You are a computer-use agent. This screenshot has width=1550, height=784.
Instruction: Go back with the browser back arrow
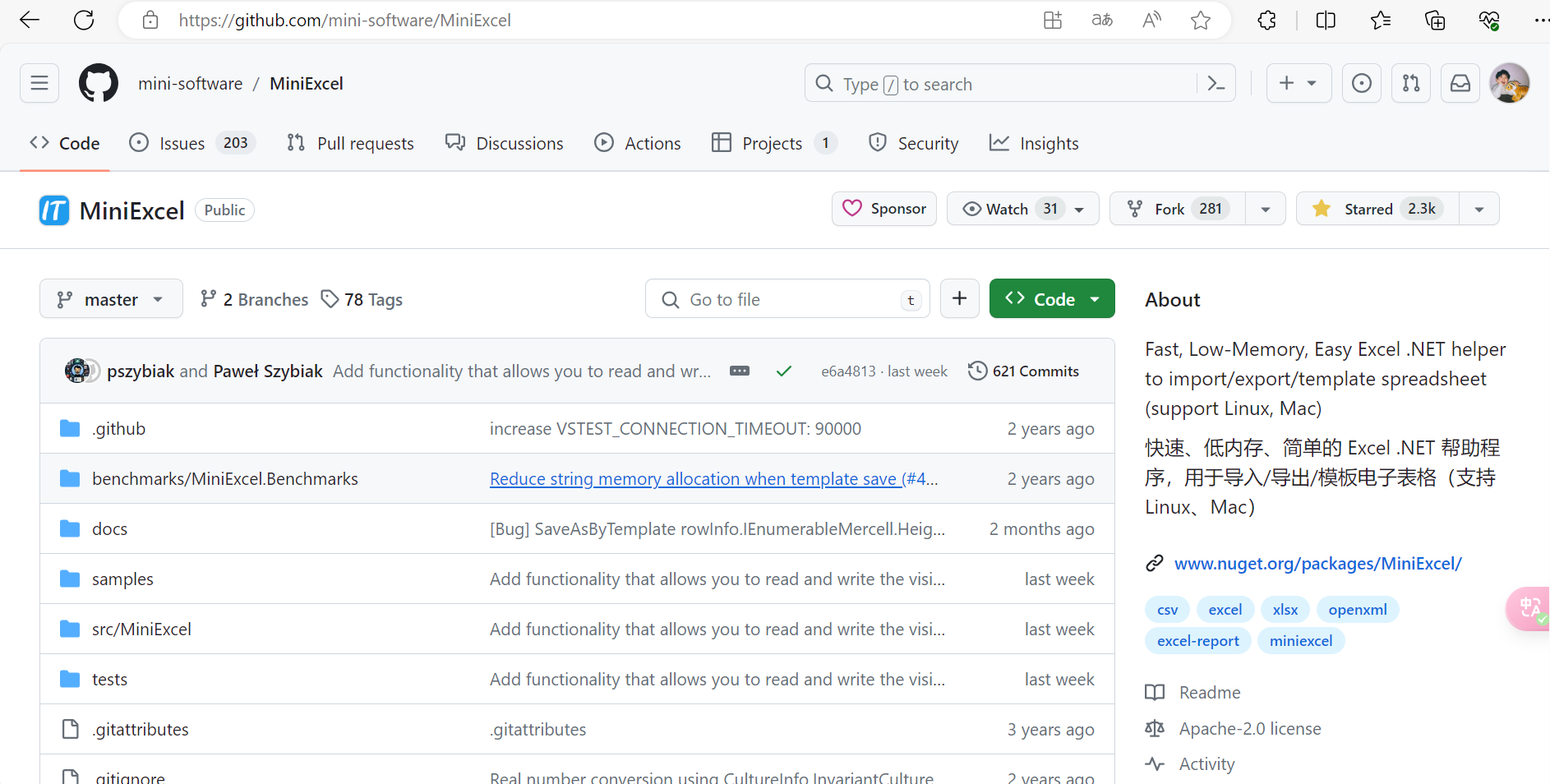pos(30,20)
